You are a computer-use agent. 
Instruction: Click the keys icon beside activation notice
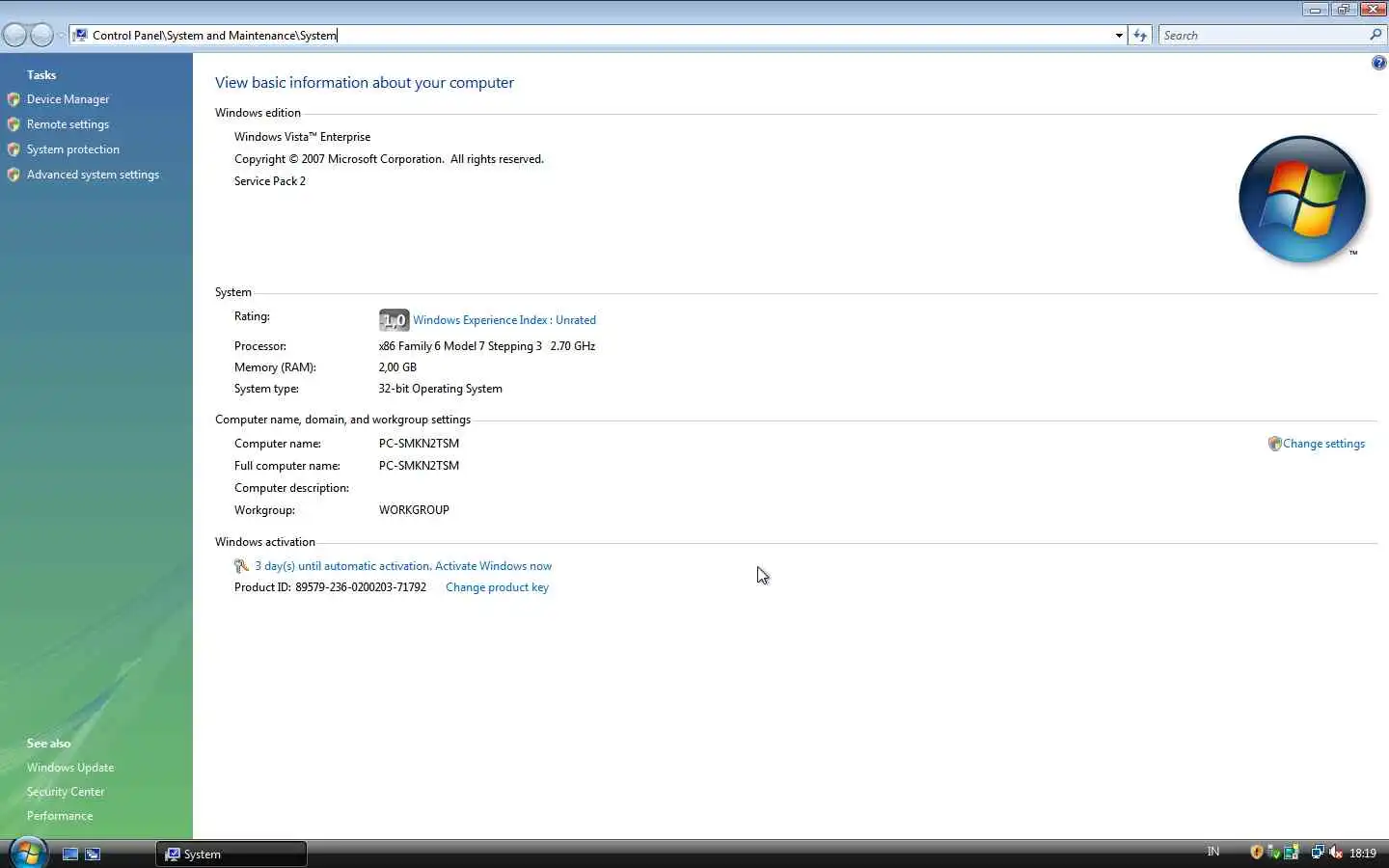pyautogui.click(x=241, y=566)
